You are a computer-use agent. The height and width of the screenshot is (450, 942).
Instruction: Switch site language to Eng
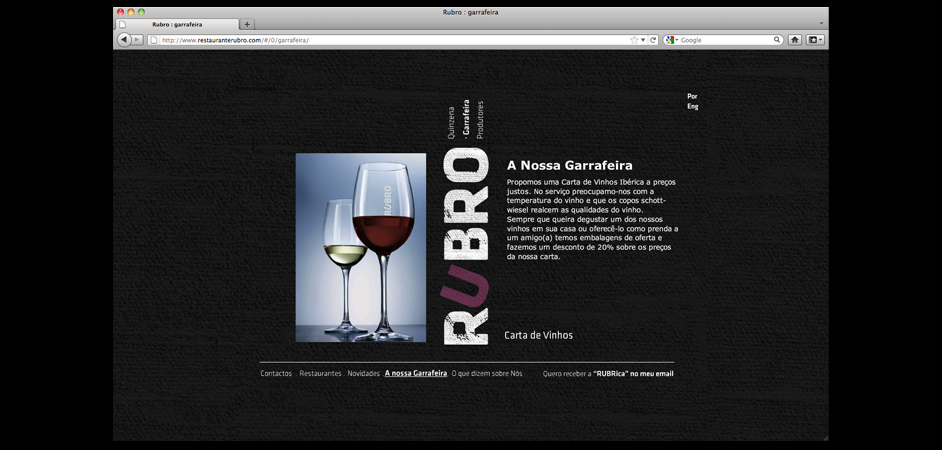click(692, 106)
